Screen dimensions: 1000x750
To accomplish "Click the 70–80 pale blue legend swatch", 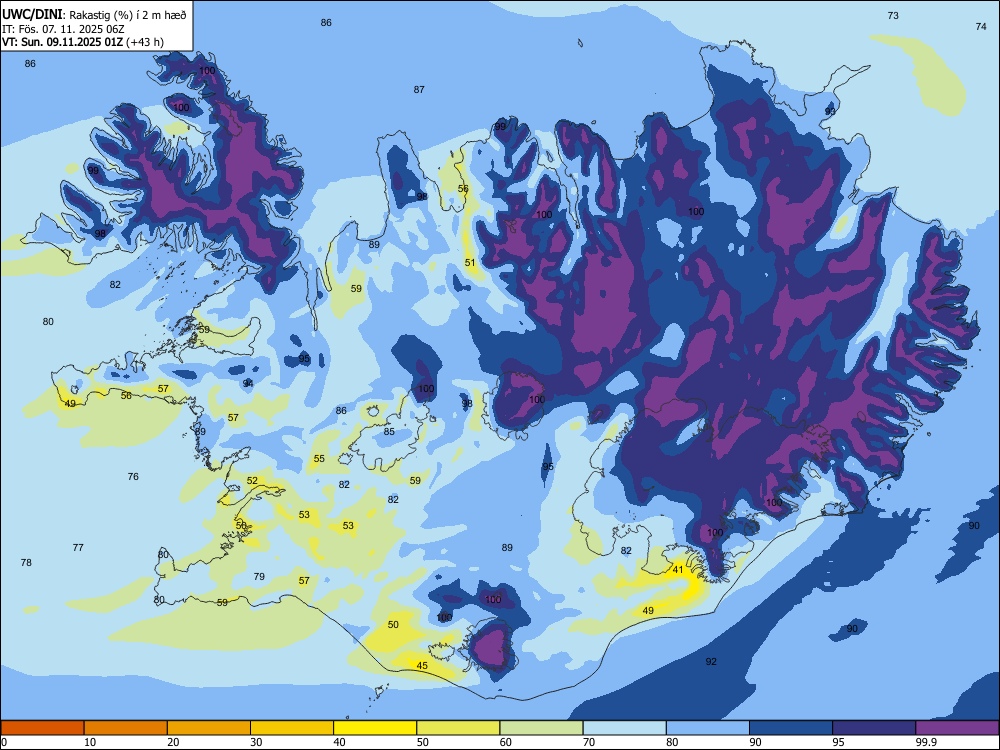I will tap(624, 728).
